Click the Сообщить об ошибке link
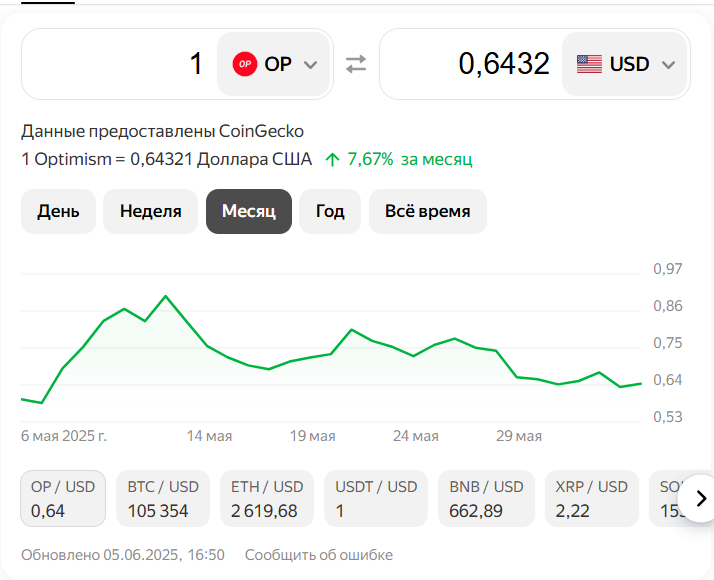 point(319,555)
